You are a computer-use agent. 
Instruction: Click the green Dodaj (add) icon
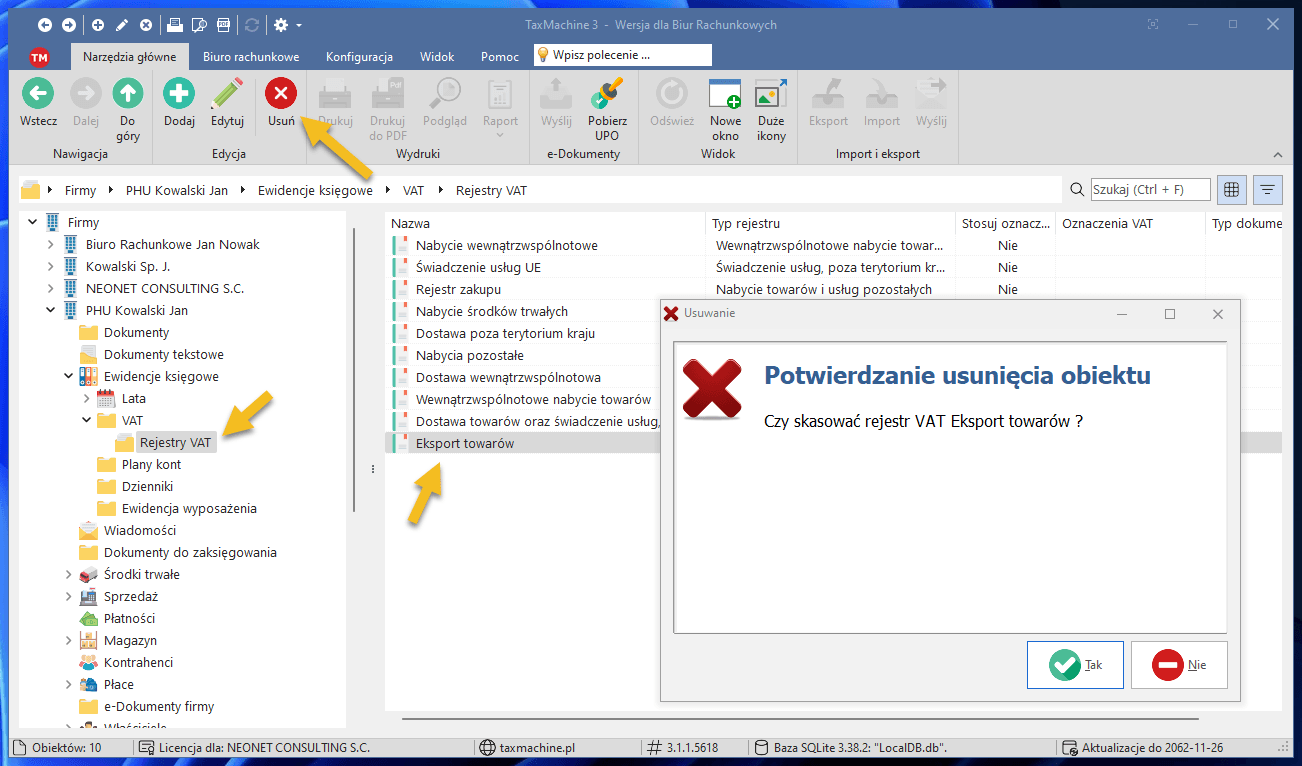[x=179, y=95]
